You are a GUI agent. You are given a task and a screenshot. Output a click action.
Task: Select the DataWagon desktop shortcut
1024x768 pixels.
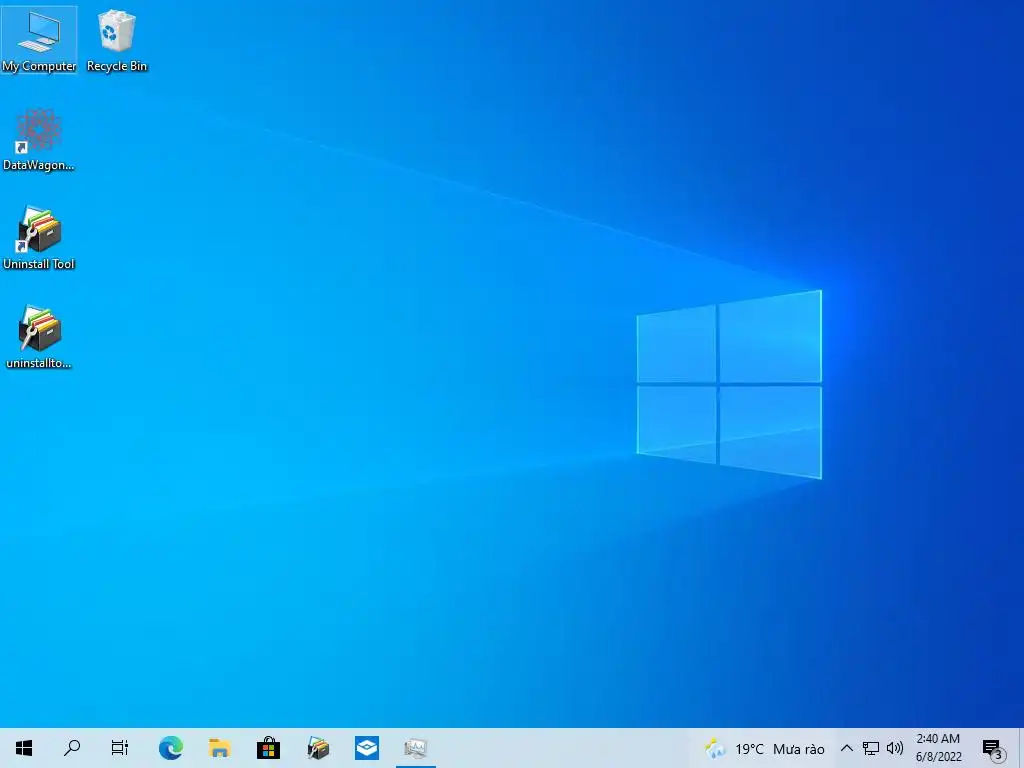coord(39,140)
